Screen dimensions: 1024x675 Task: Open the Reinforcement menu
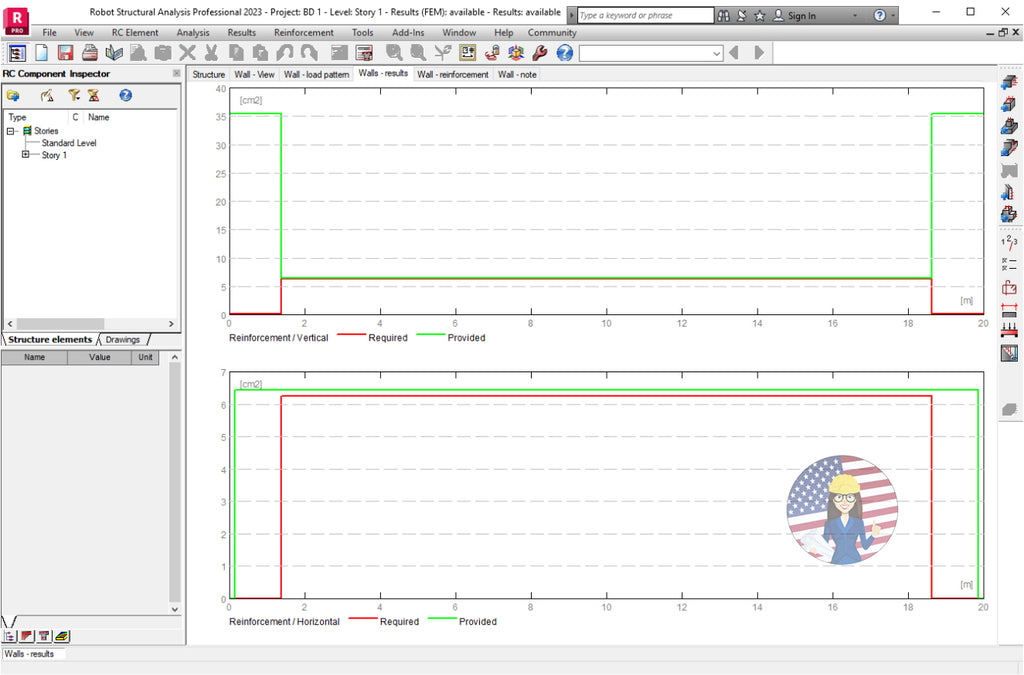coord(301,32)
